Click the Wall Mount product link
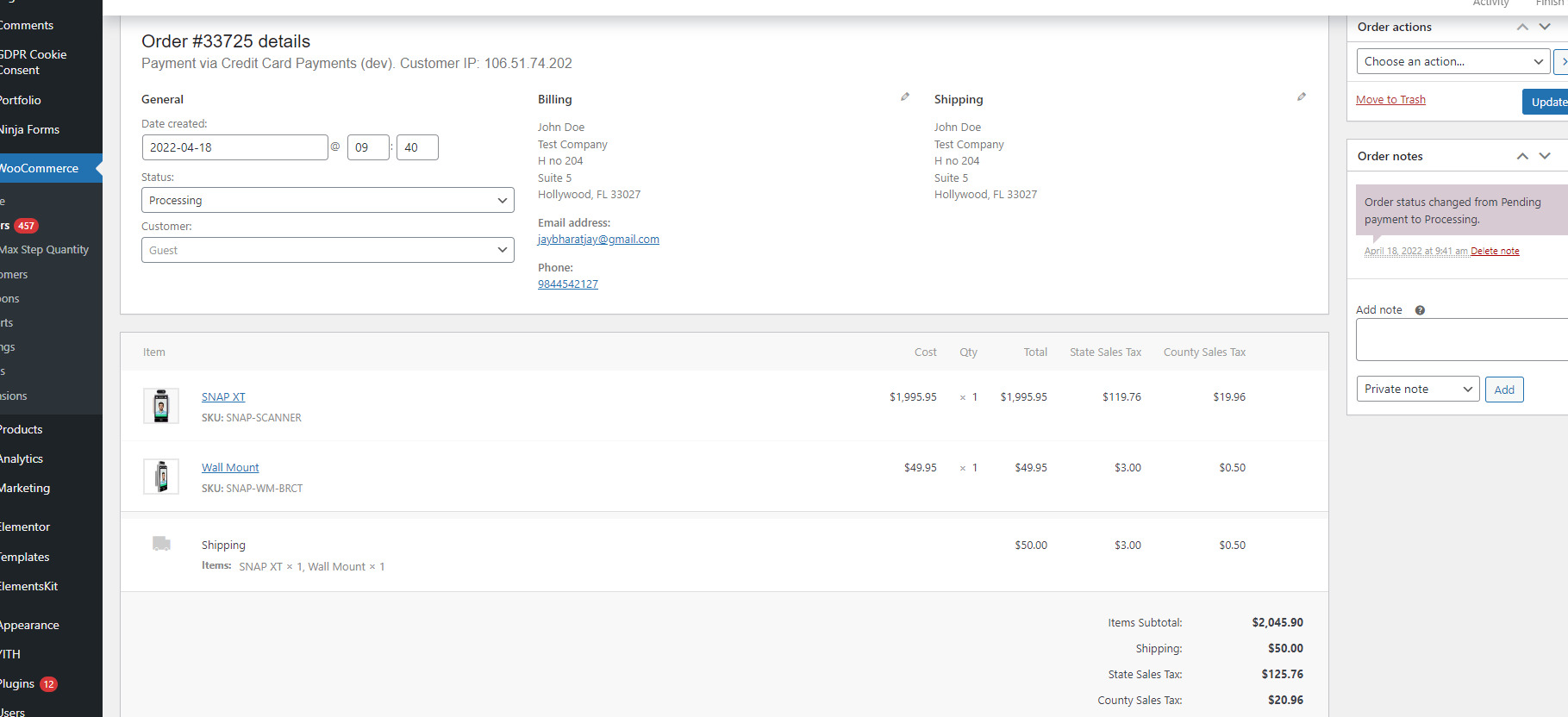Image resolution: width=1568 pixels, height=717 pixels. pos(230,468)
